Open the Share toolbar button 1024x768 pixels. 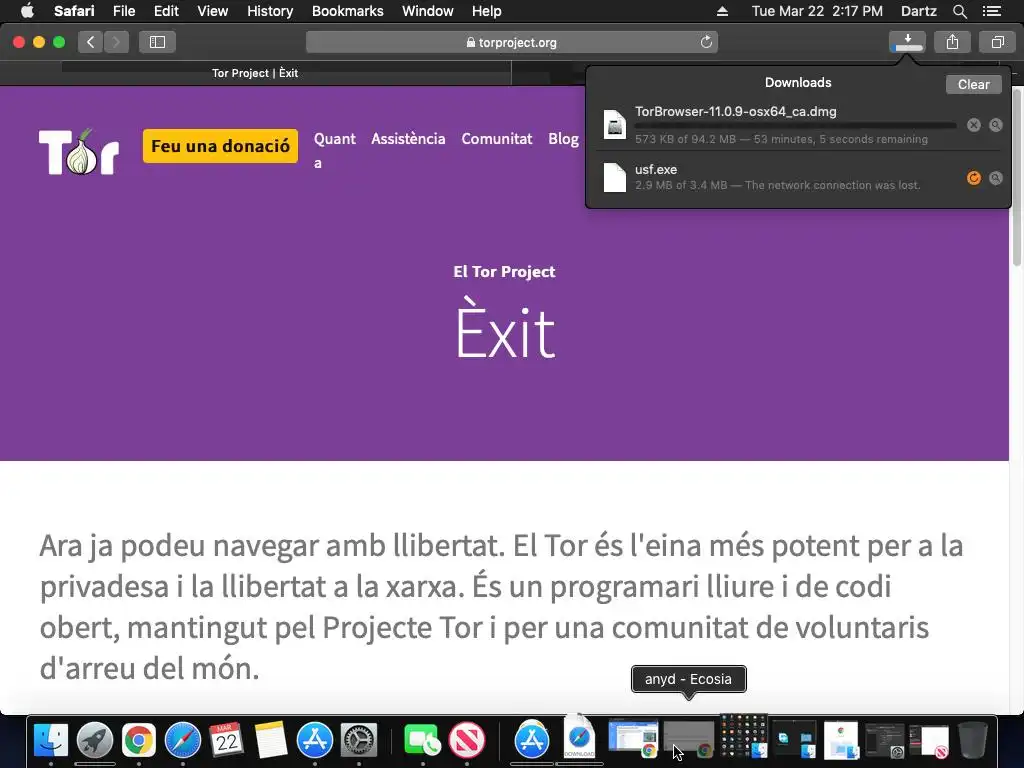952,42
